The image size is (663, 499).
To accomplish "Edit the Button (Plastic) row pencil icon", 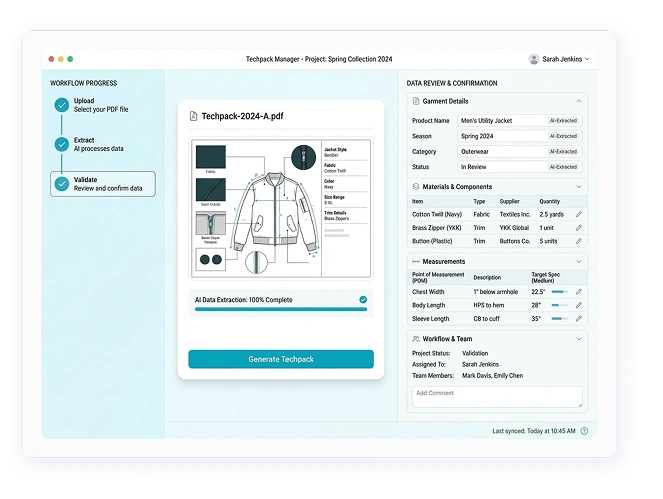I will pos(579,241).
